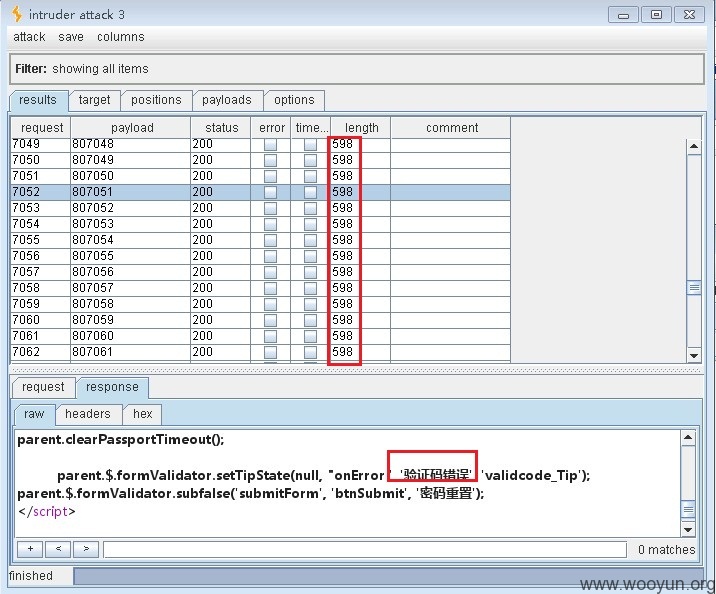Select row with payload 807060
This screenshot has width=716, height=594.
click(x=260, y=336)
